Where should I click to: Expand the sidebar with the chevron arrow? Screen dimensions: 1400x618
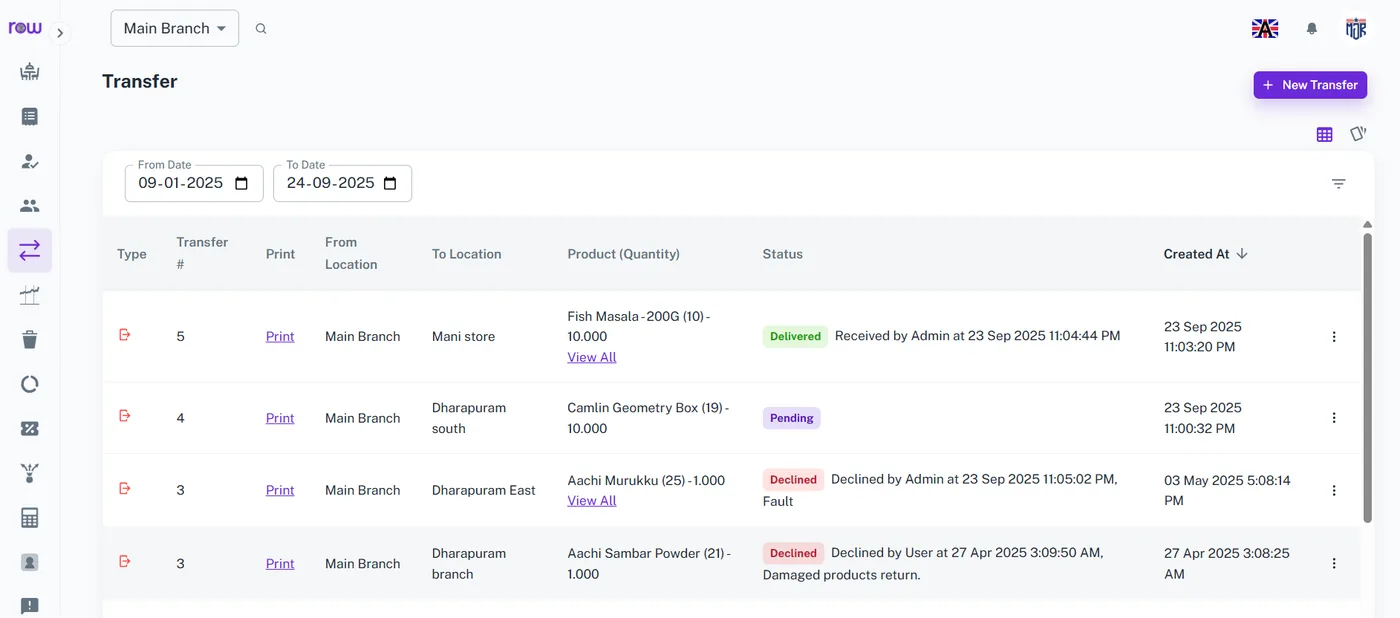click(60, 33)
